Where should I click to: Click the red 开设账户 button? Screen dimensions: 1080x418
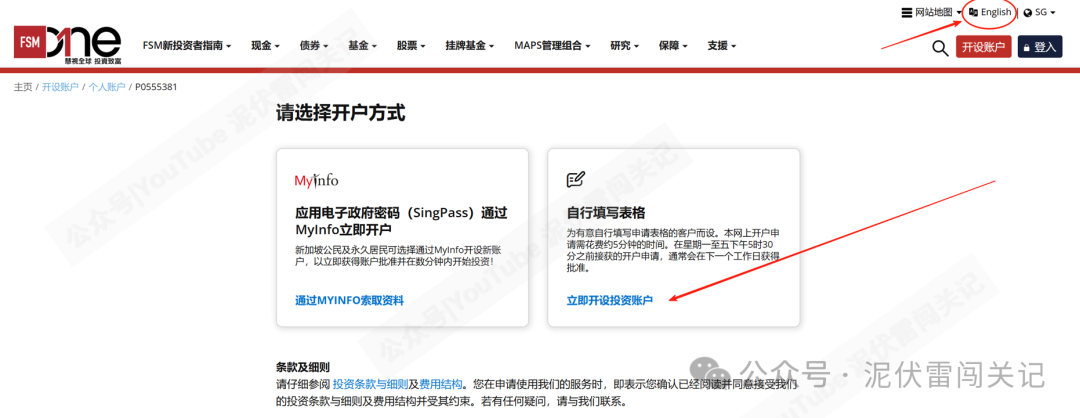pyautogui.click(x=984, y=47)
